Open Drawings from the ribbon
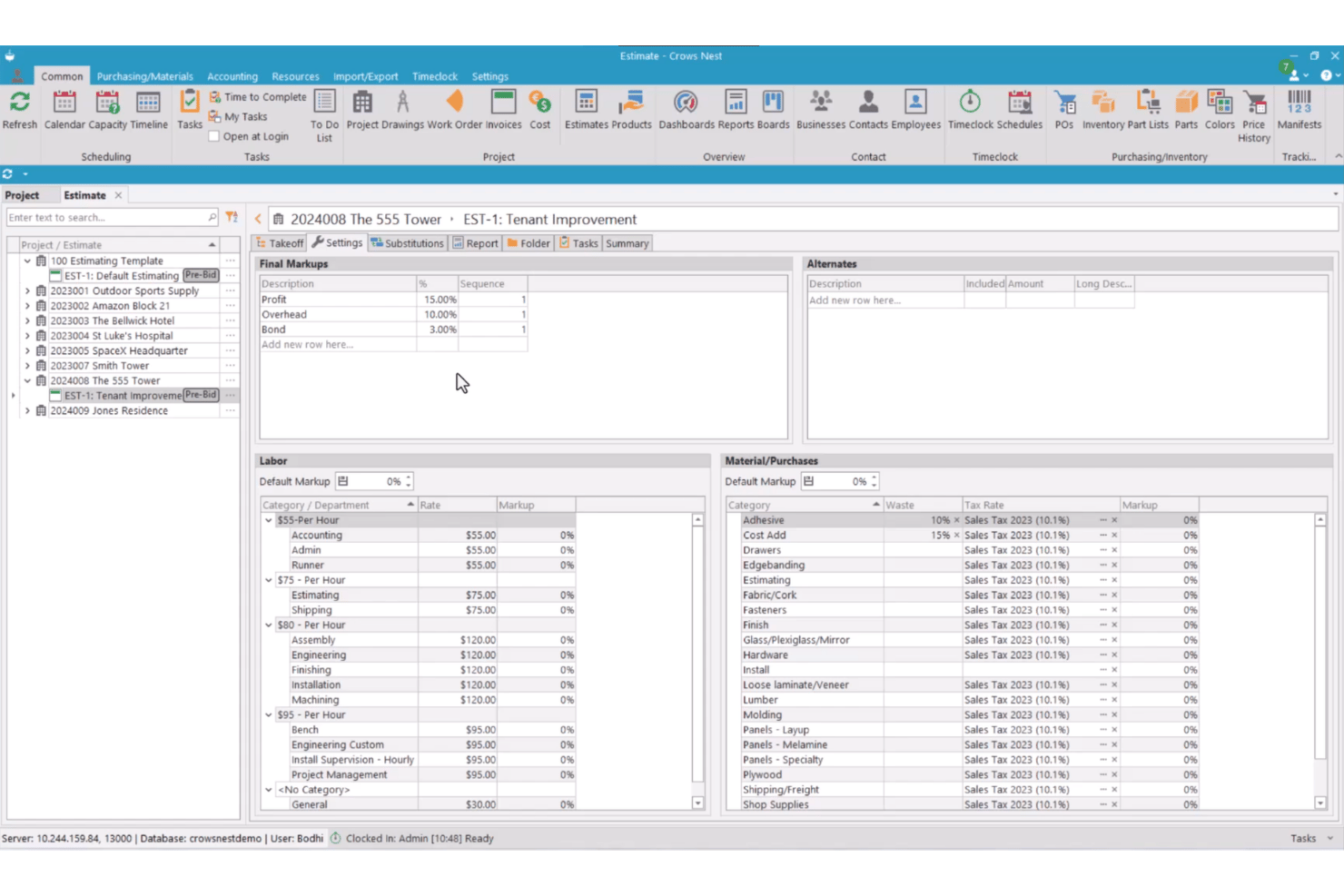 click(x=402, y=110)
